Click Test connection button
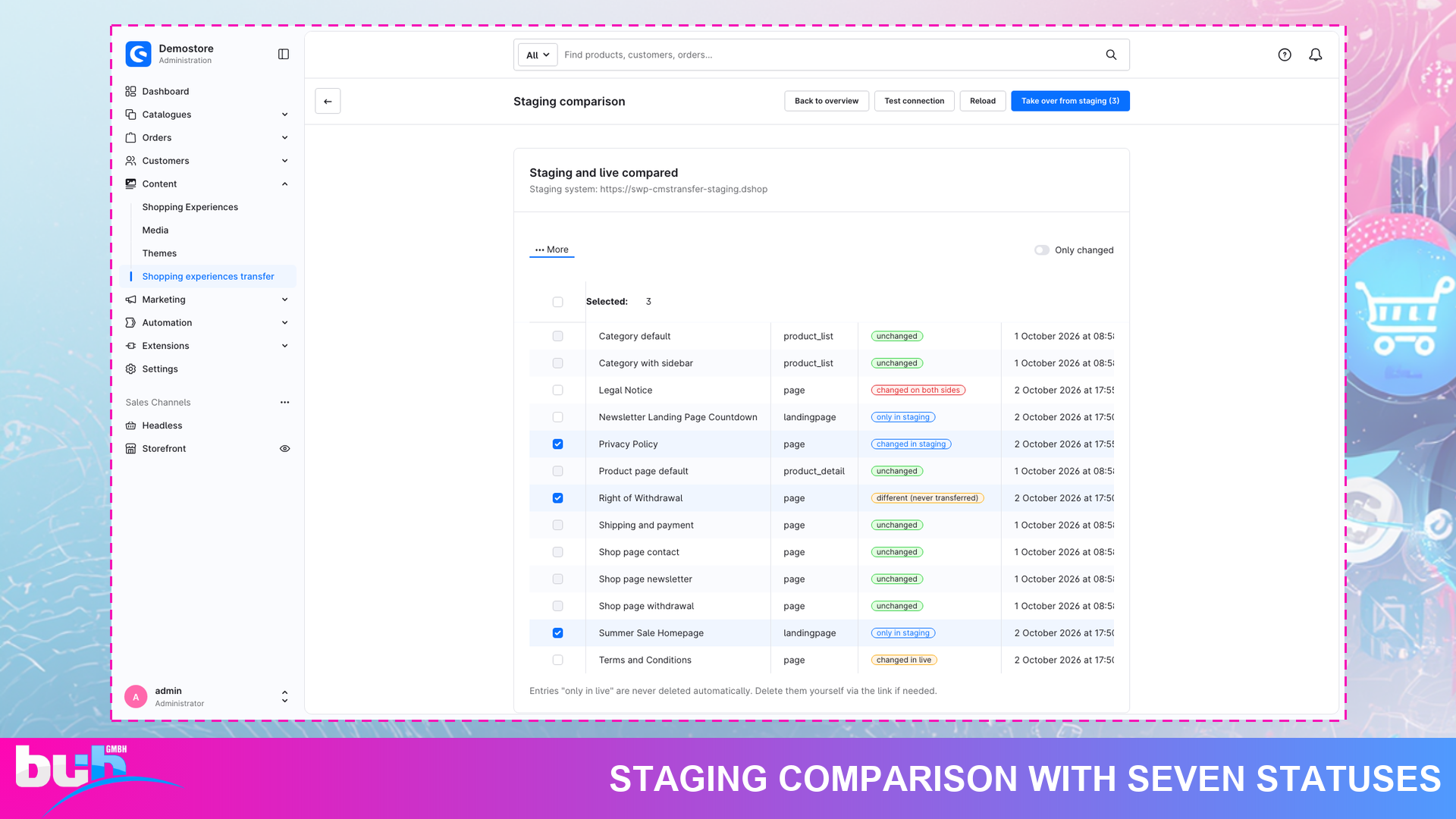The image size is (1456, 819). [x=915, y=101]
